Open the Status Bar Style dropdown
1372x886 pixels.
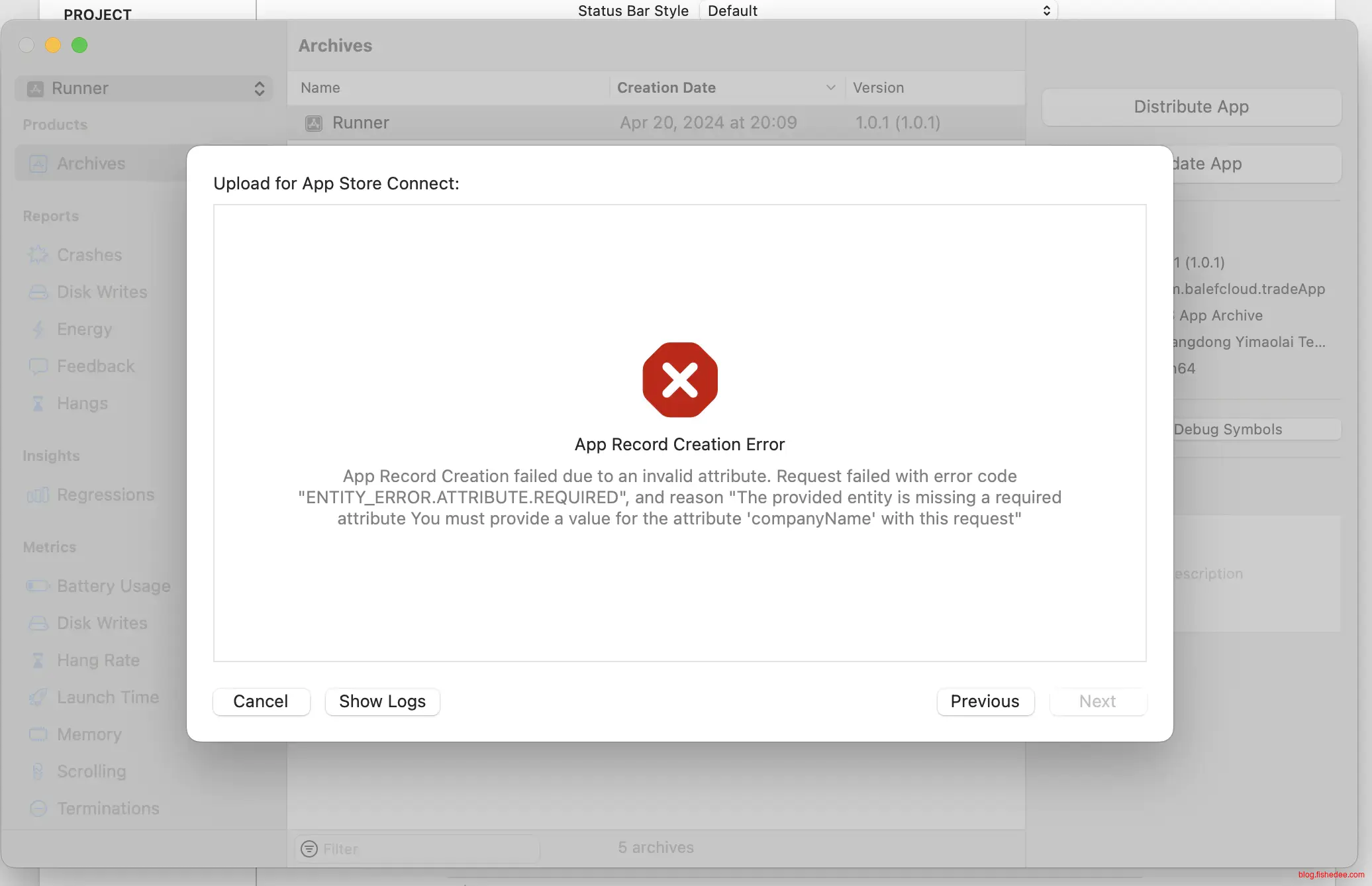(x=878, y=11)
